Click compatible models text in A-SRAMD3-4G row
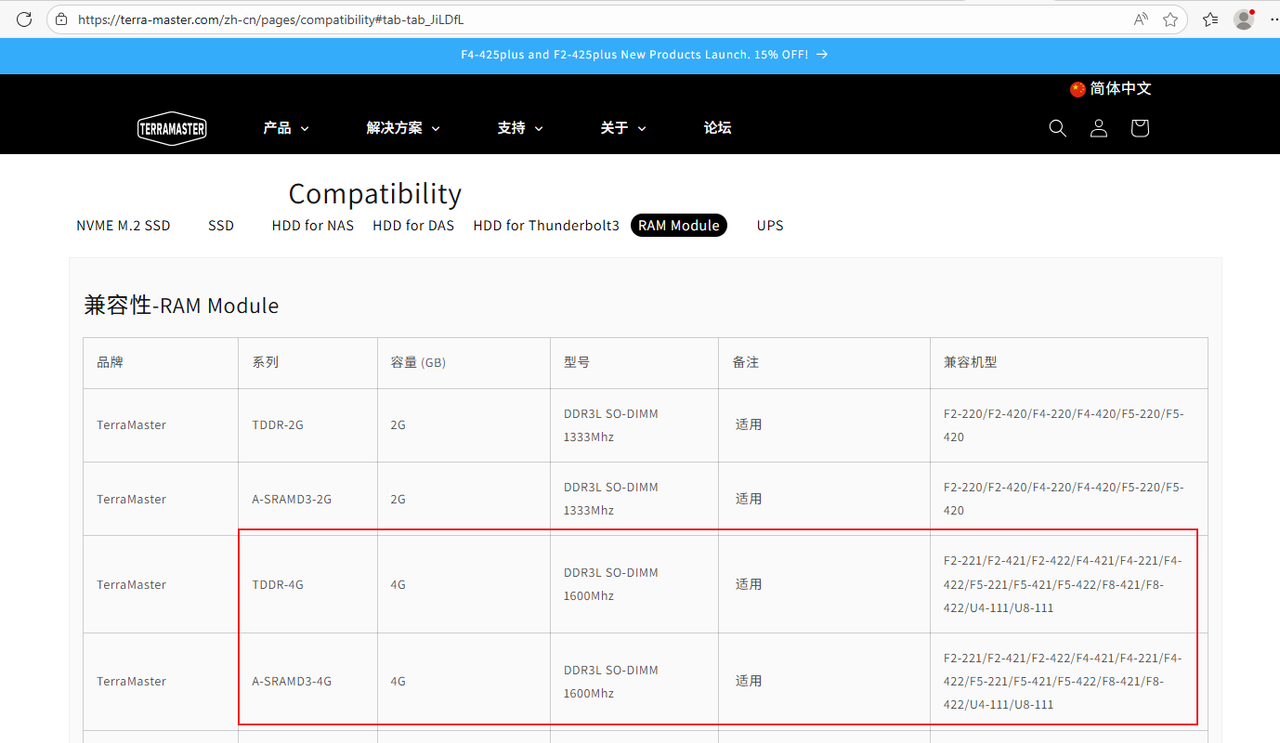The width and height of the screenshot is (1280, 743). pyautogui.click(x=1063, y=681)
